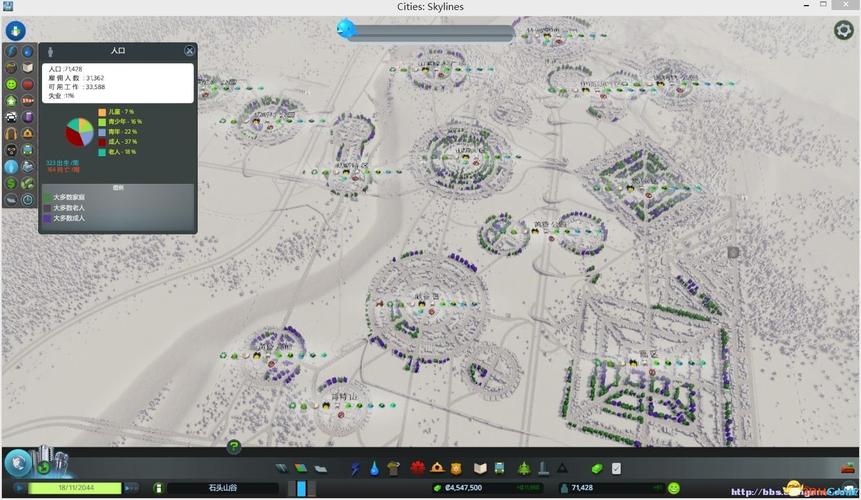This screenshot has width=861, height=500.
Task: Click the green help question mark button
Action: pyautogui.click(x=234, y=447)
